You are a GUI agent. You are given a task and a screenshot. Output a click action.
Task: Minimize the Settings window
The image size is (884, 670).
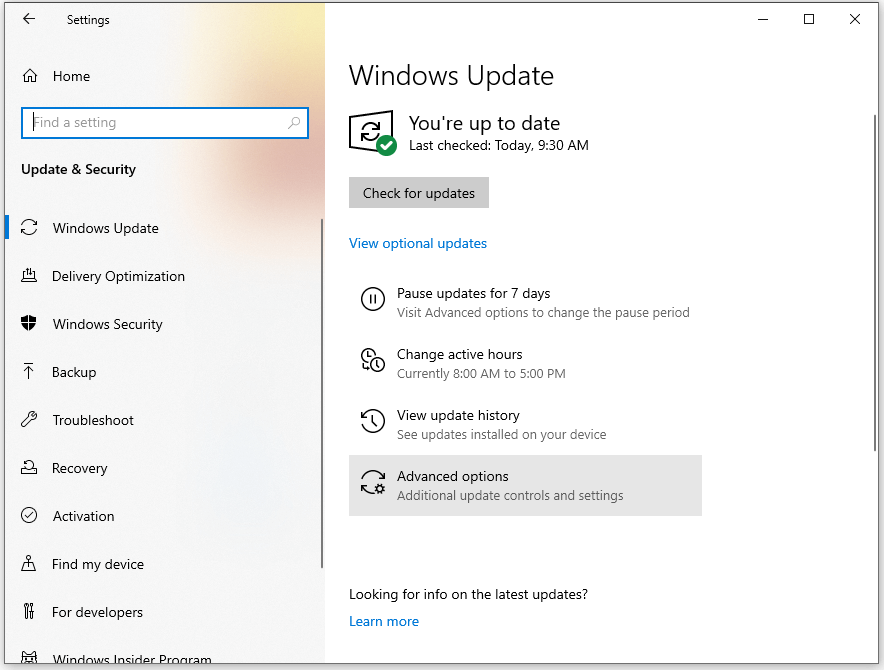coord(763,19)
